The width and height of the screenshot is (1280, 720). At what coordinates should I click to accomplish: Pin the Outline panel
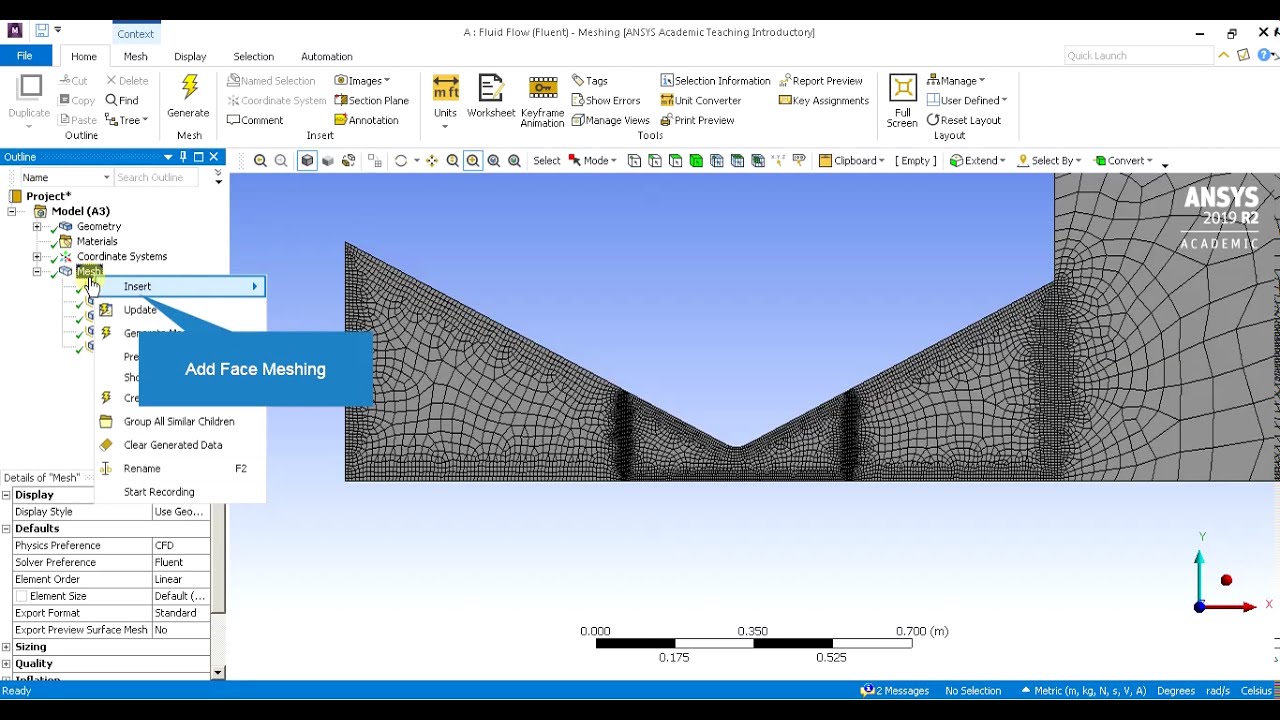[183, 157]
